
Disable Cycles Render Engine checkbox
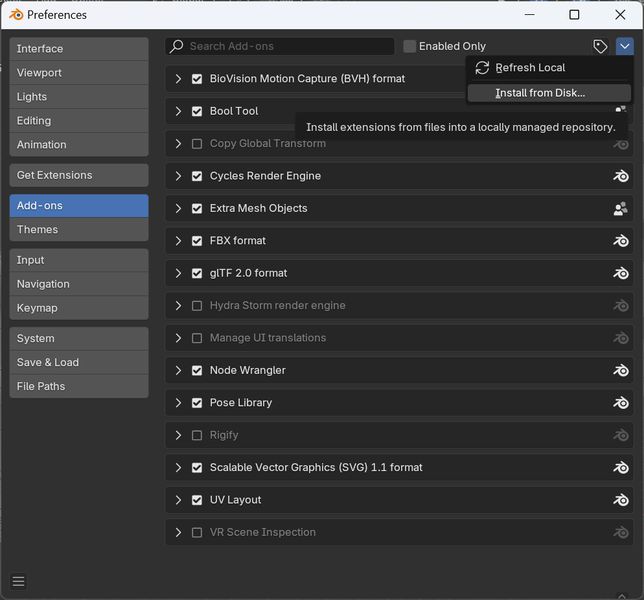[197, 176]
